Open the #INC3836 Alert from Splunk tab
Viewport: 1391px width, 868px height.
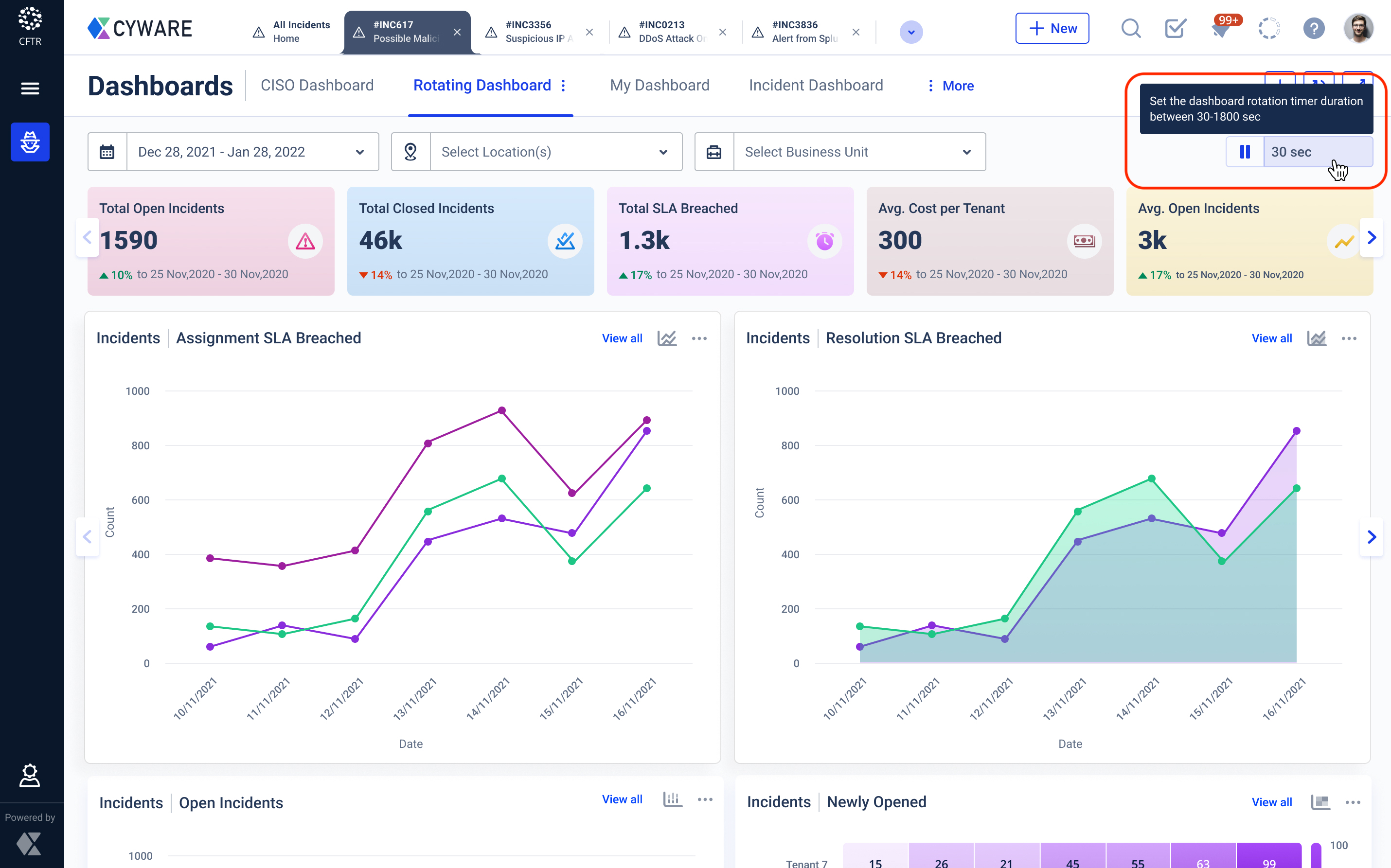click(796, 32)
